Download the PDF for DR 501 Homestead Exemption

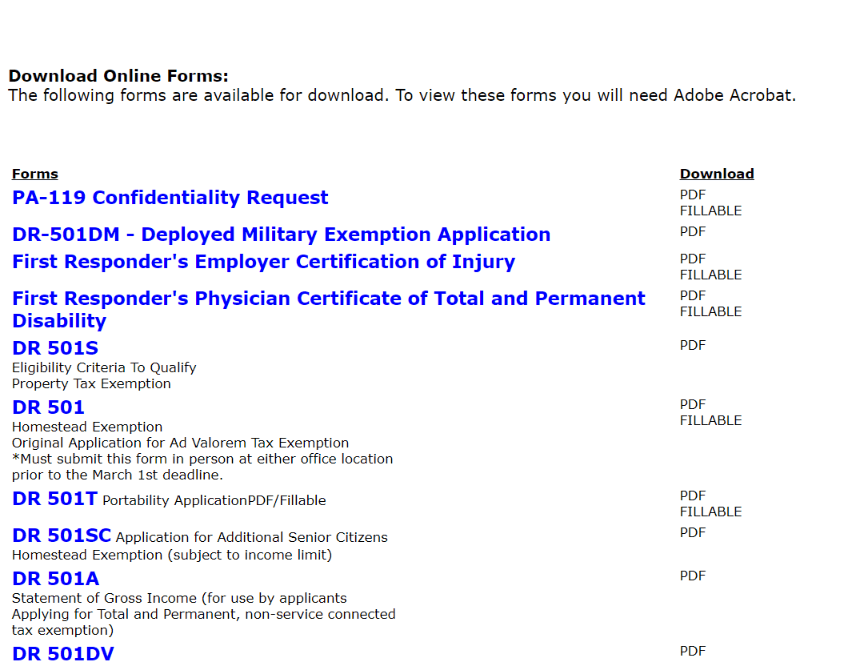coord(693,405)
